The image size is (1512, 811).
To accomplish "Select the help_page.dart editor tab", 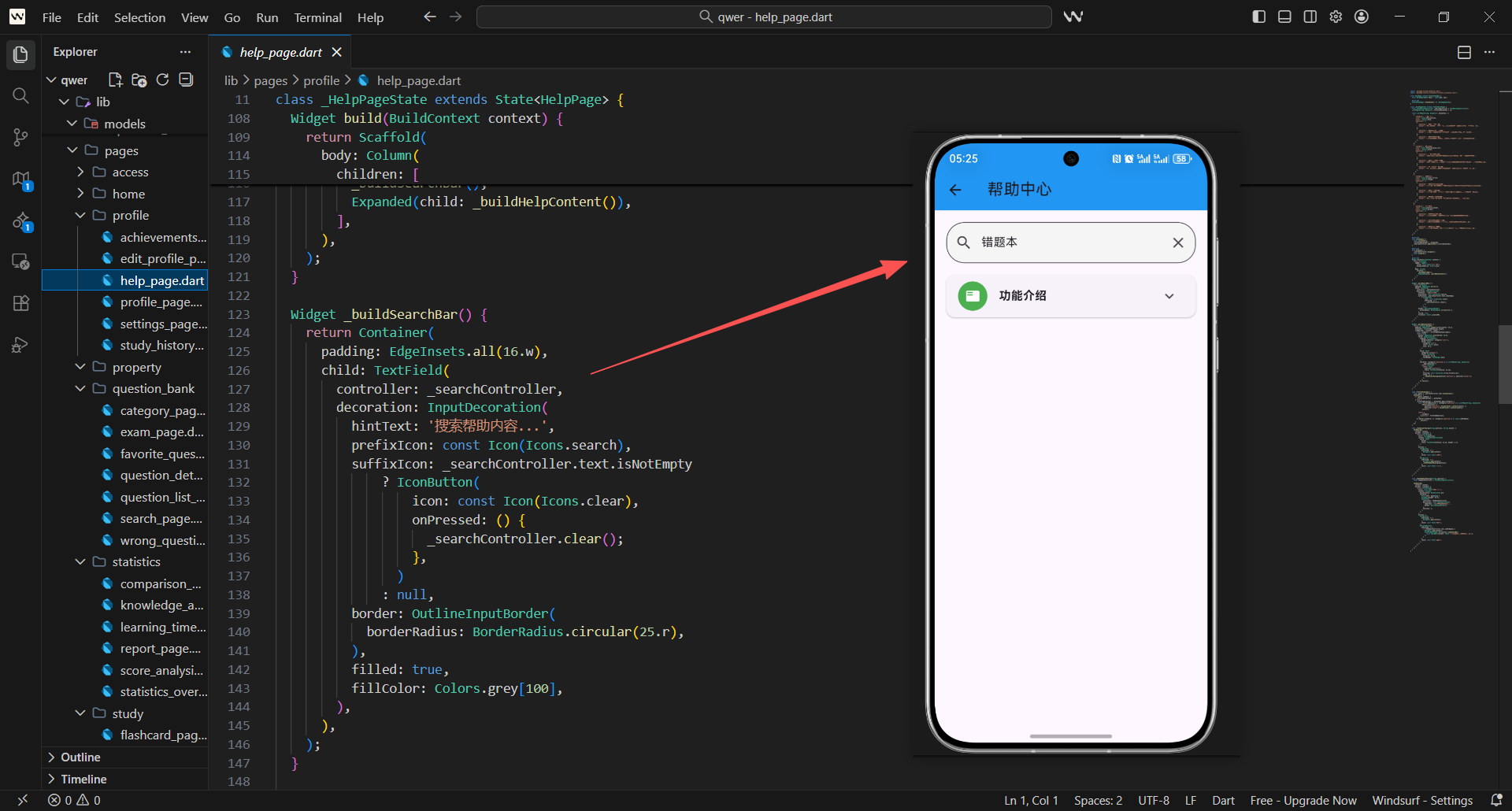I will click(280, 52).
